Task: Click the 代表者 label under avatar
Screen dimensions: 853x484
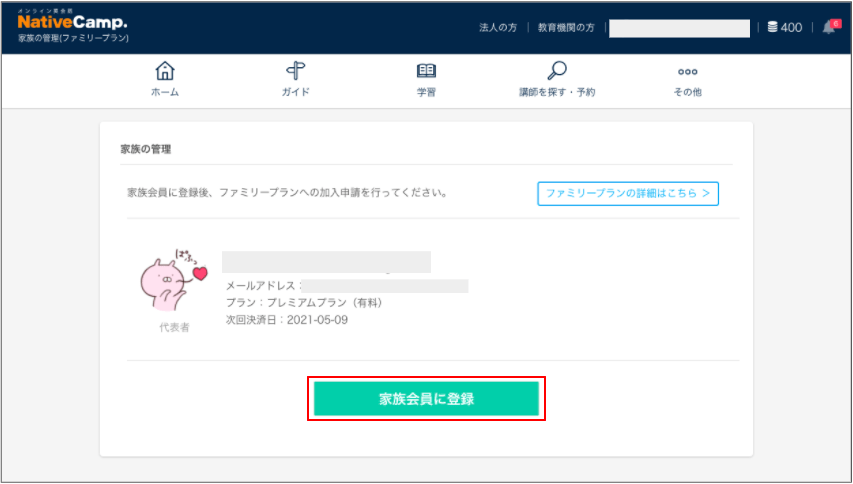Action: (x=174, y=327)
